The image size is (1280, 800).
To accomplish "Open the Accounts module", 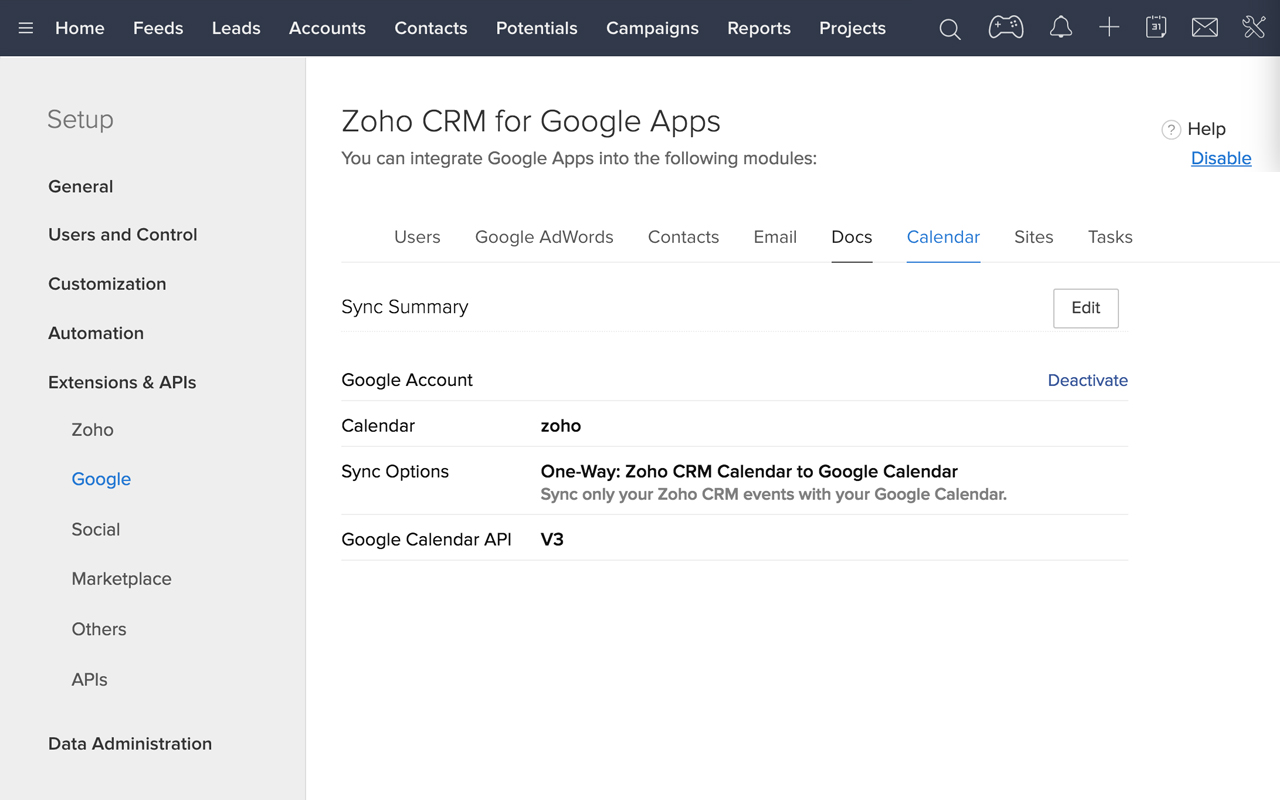I will [x=327, y=28].
